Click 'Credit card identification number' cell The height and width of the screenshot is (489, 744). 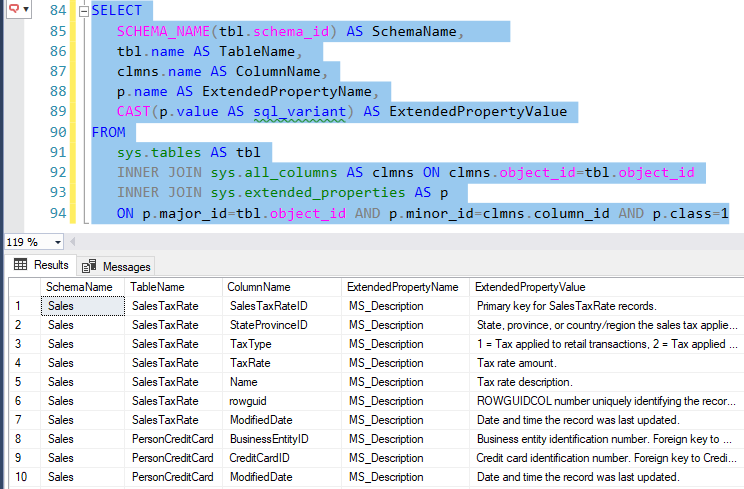tap(606, 458)
